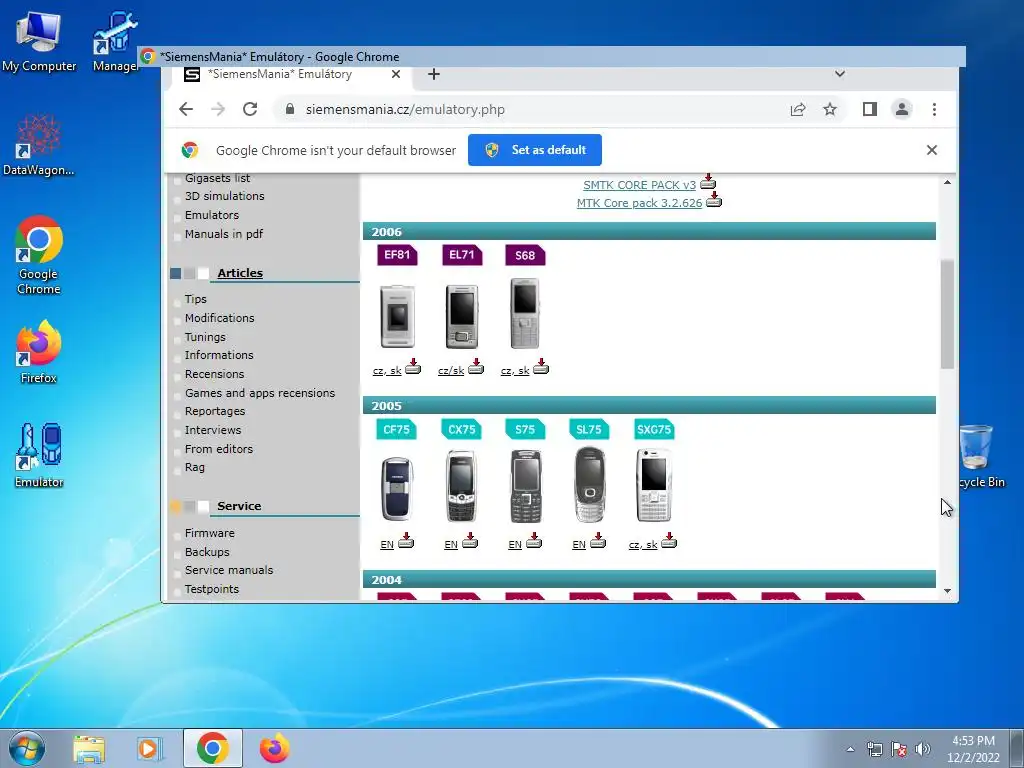Select the S68 label tag
This screenshot has height=768, width=1024.
click(525, 255)
